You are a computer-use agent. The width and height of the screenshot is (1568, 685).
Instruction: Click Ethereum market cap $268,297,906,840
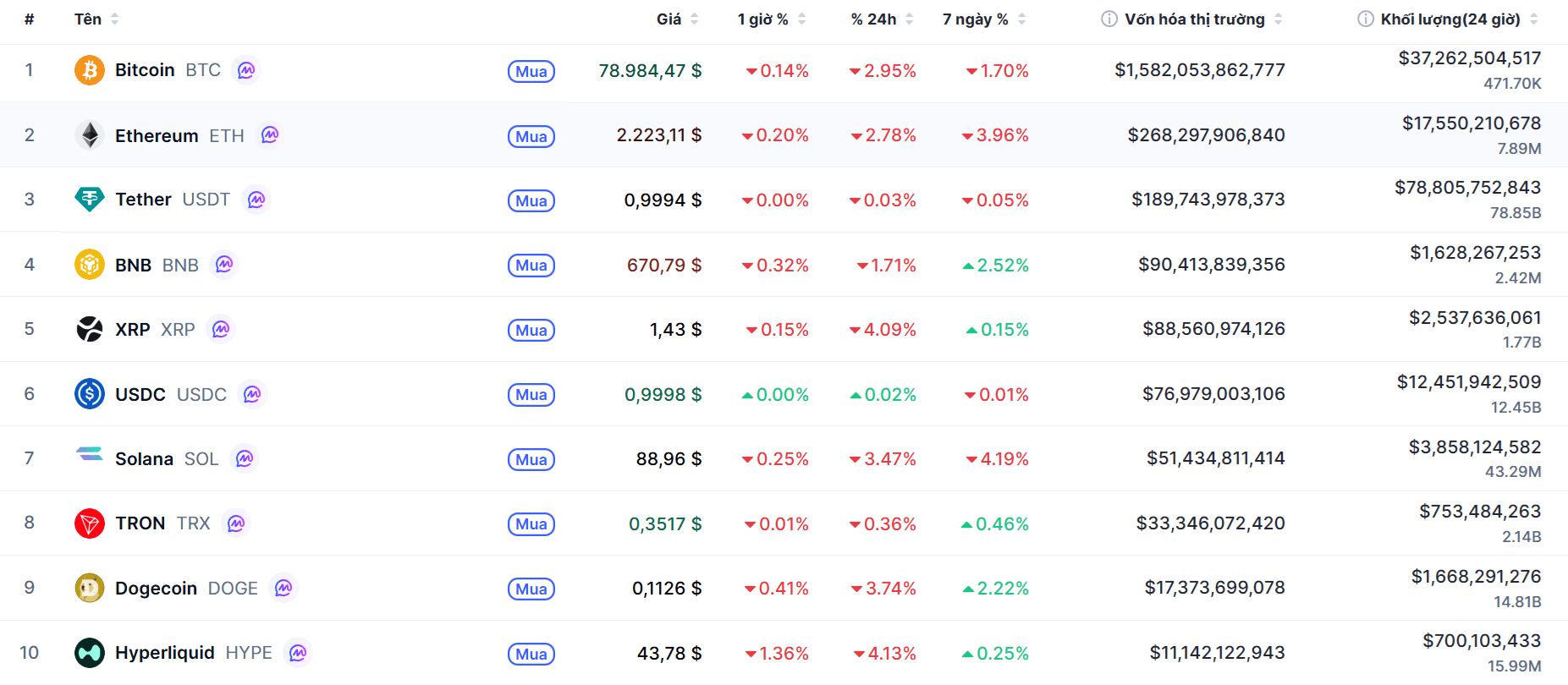pyautogui.click(x=1206, y=135)
